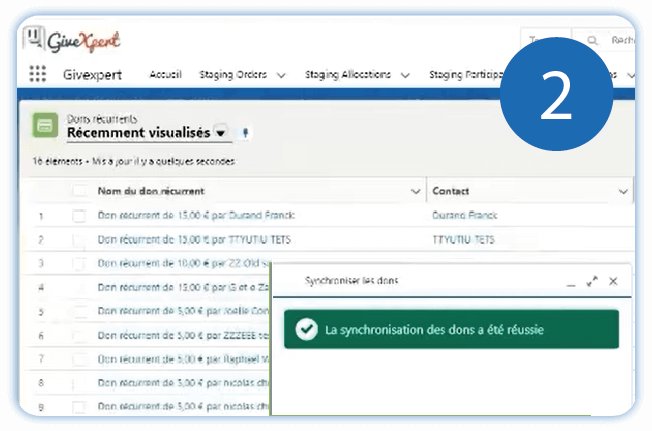The height and width of the screenshot is (431, 652).
Task: Expand the Staging Allocations tab chevron
Action: click(x=405, y=75)
